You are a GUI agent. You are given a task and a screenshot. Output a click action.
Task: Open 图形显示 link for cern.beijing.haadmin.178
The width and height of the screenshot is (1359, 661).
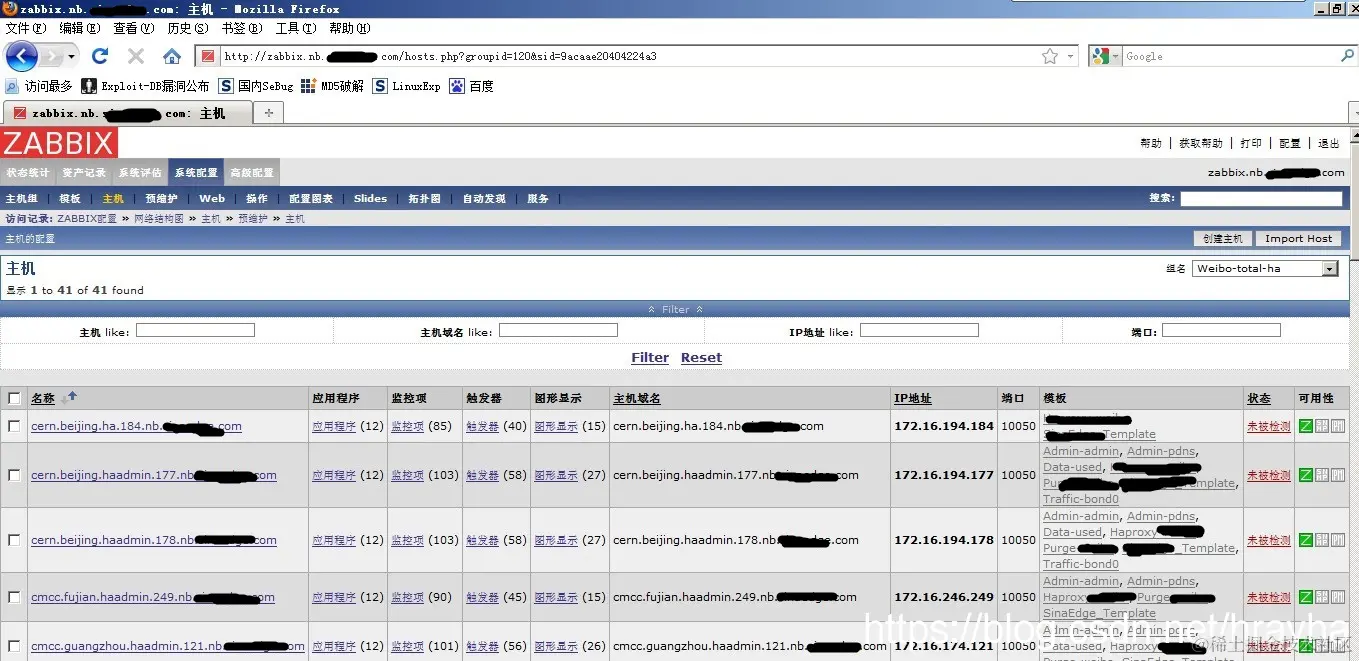tap(556, 540)
